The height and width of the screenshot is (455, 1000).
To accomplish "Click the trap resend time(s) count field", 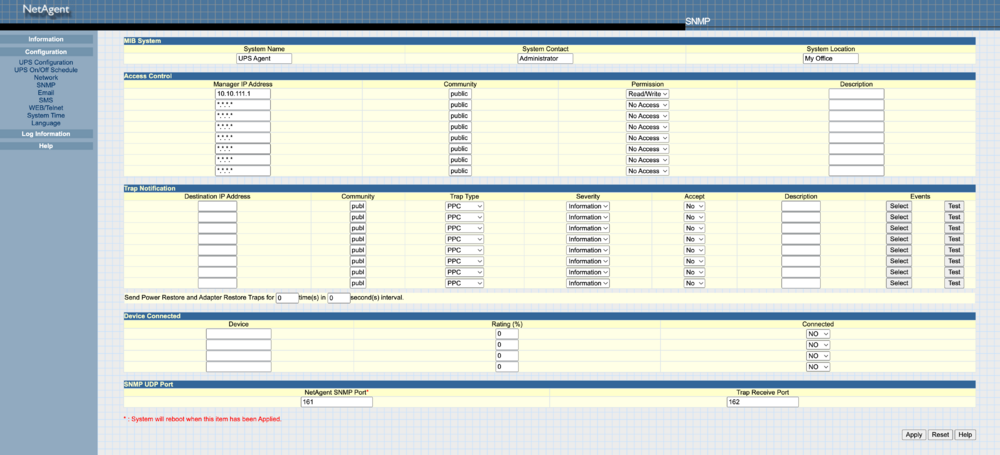I will pos(287,297).
